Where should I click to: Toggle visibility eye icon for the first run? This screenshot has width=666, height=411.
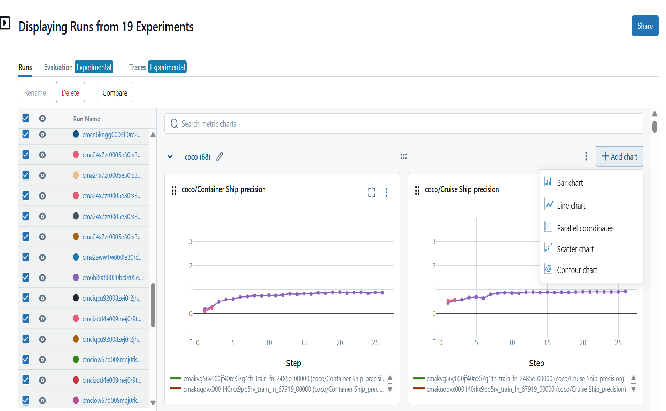click(x=43, y=133)
